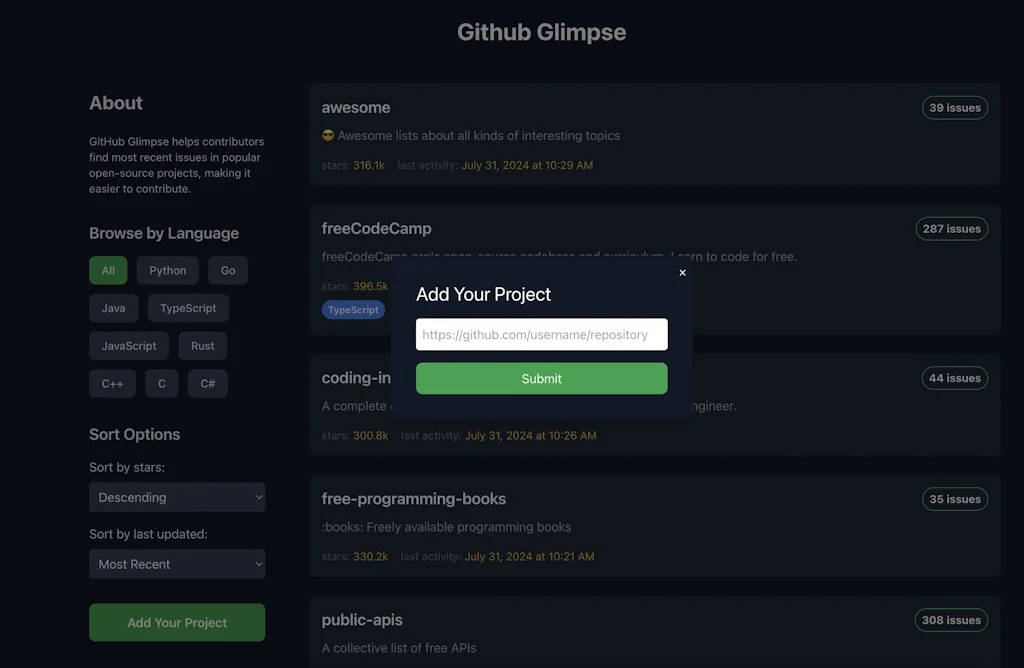Select the Java language filter

pyautogui.click(x=113, y=308)
